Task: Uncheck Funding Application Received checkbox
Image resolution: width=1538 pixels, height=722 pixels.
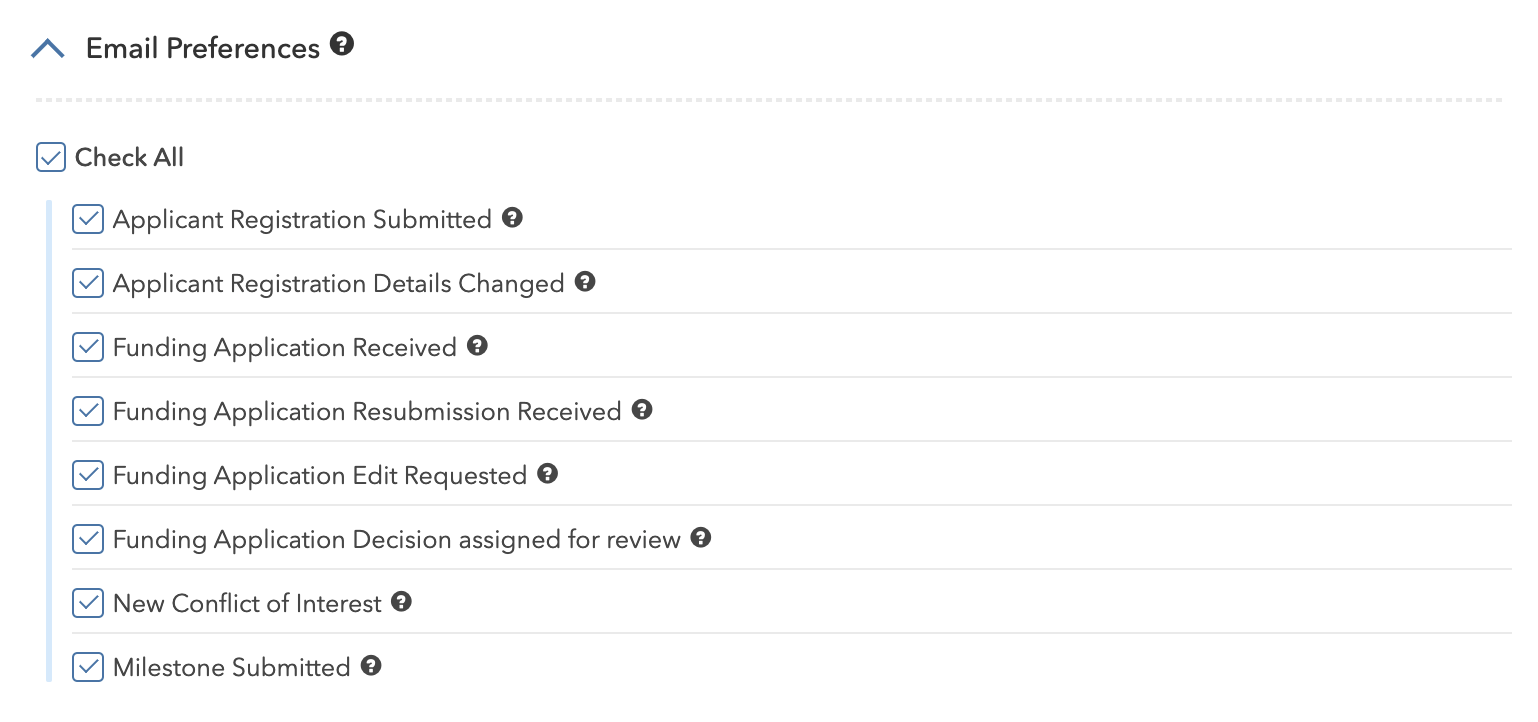Action: point(88,347)
